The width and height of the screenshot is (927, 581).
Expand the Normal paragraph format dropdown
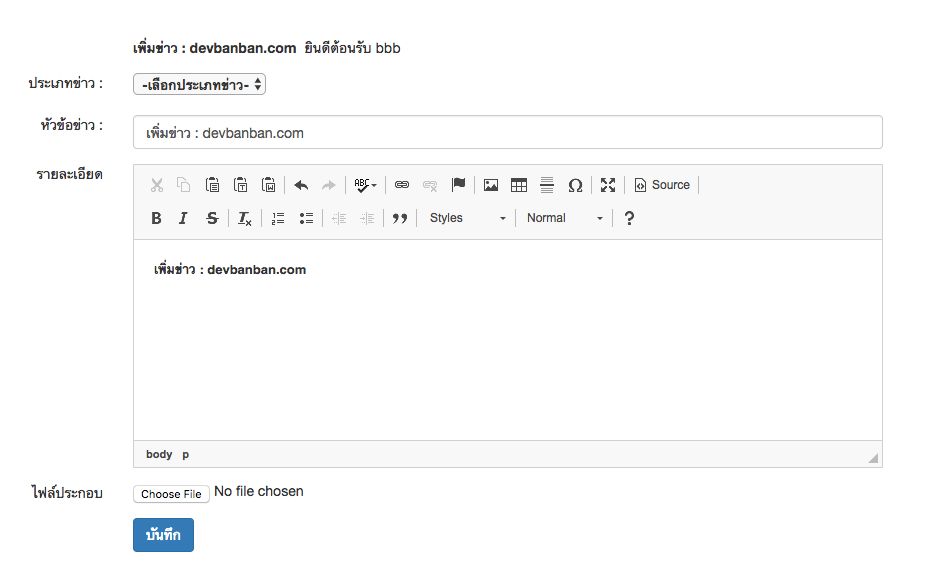click(565, 218)
